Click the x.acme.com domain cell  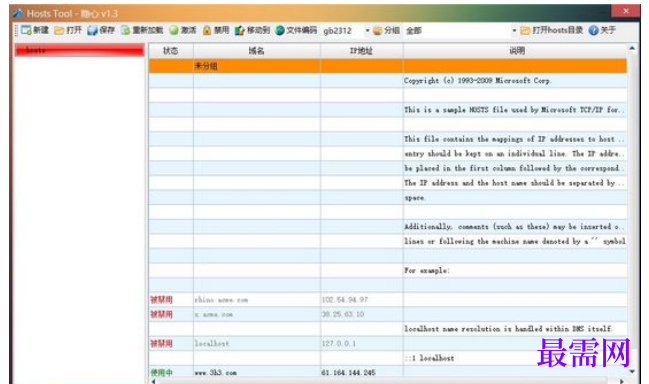pos(256,314)
